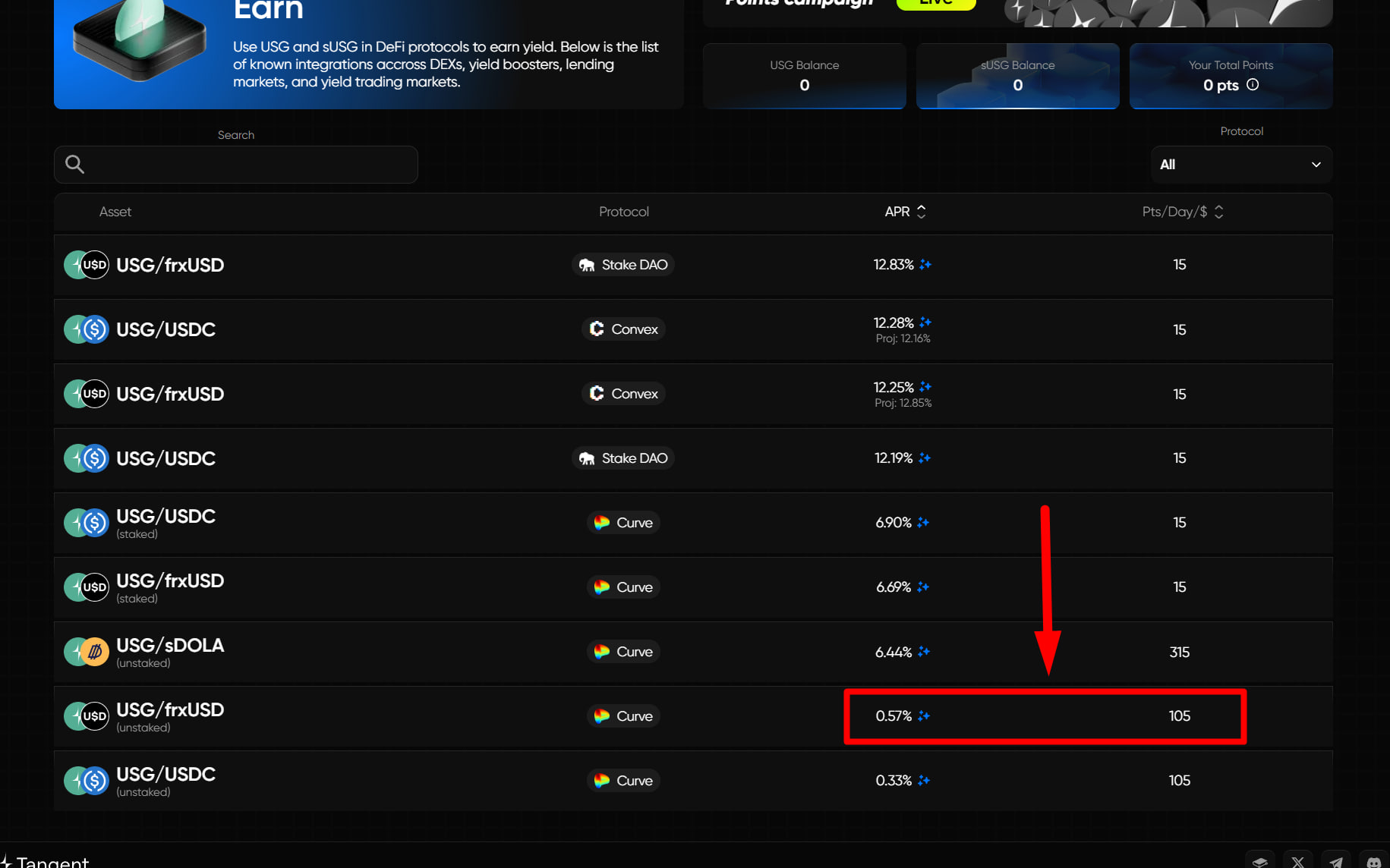Click the Tangent logo in footer
This screenshot has width=1390, height=868.
click(44, 861)
